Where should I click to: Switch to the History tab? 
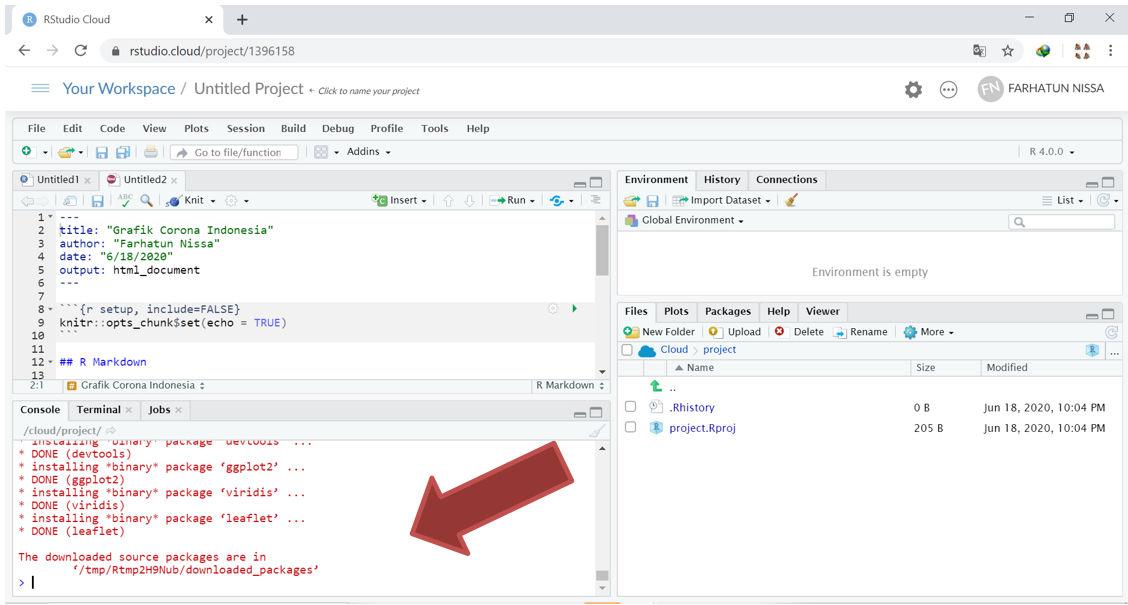(x=722, y=180)
